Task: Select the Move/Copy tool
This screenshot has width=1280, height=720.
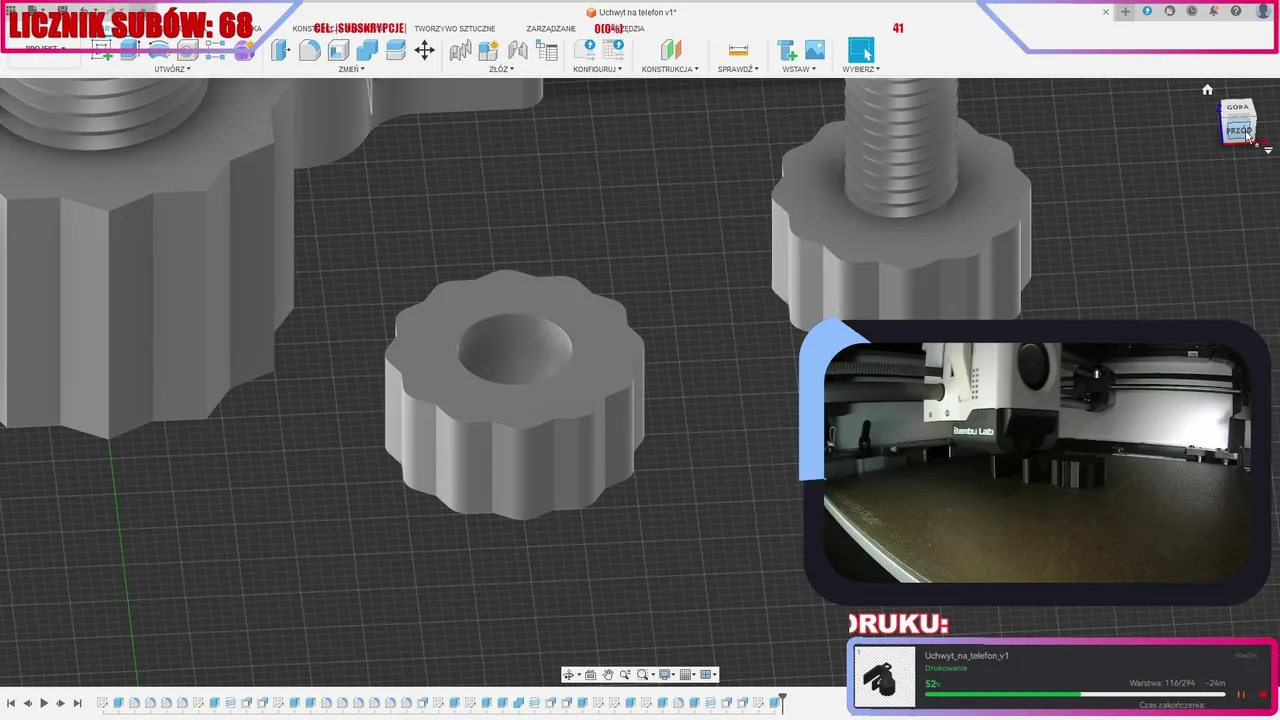Action: 424,50
